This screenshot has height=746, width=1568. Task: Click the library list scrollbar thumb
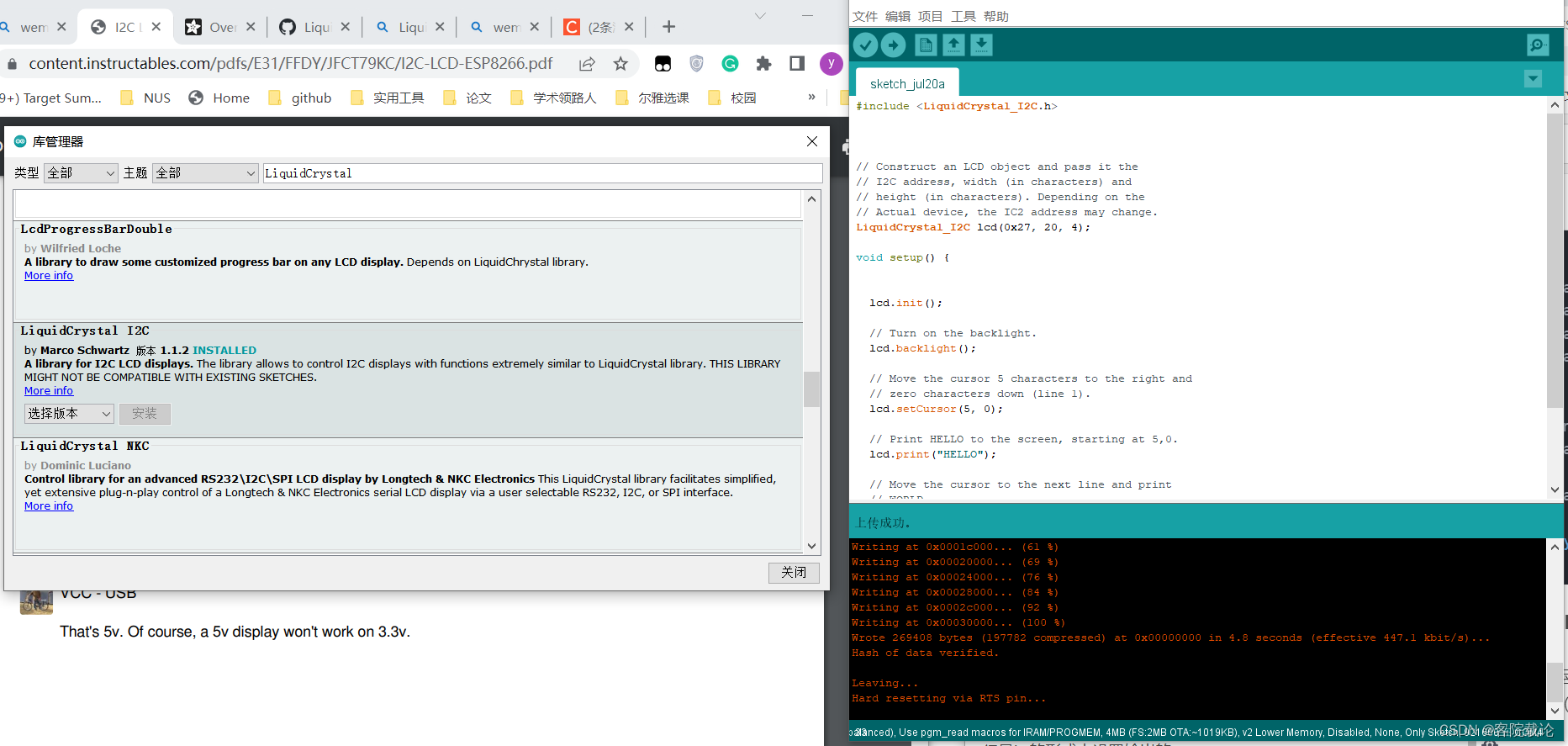click(811, 389)
